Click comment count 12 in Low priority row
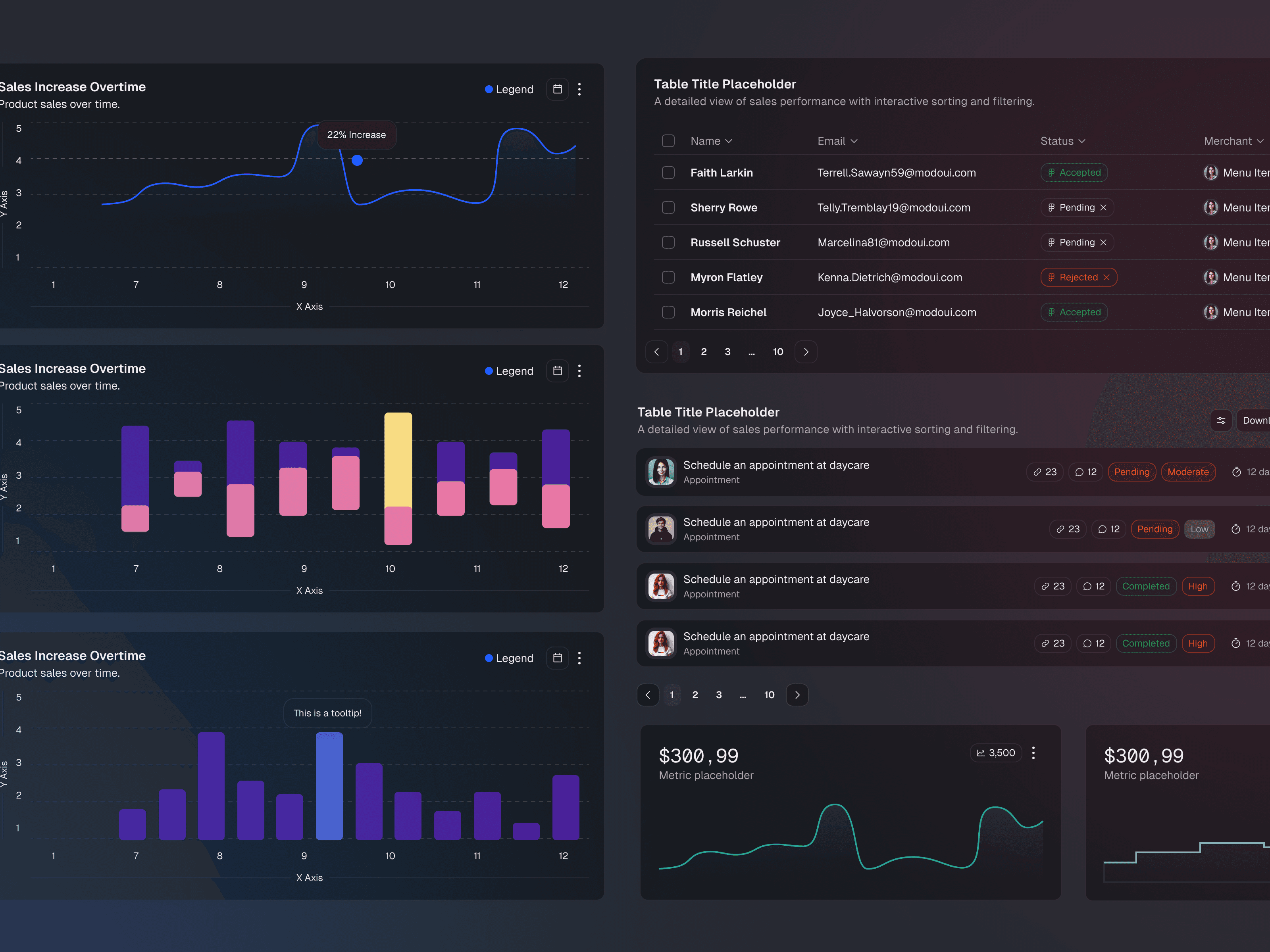 tap(1108, 529)
